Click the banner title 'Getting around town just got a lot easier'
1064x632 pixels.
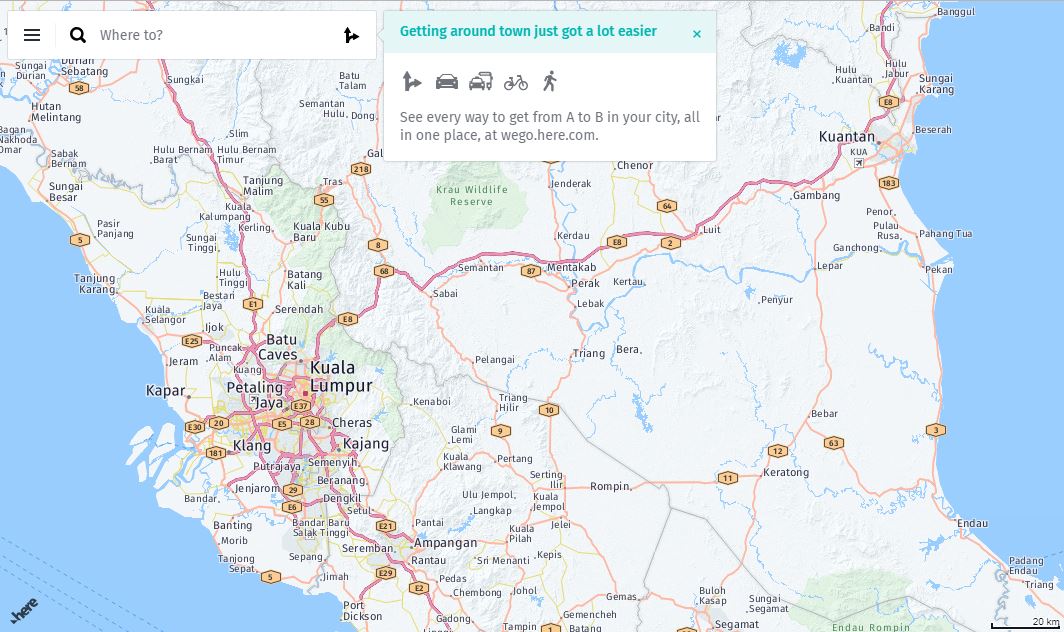click(528, 31)
